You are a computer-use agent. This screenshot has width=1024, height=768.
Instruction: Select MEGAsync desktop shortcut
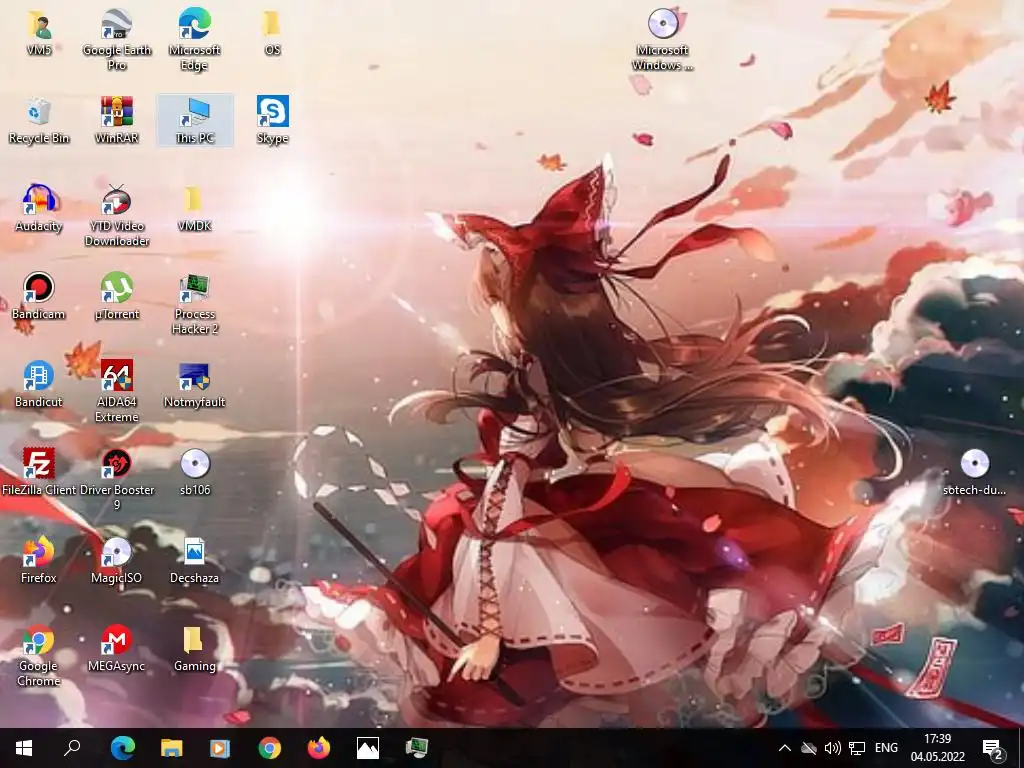click(x=117, y=649)
